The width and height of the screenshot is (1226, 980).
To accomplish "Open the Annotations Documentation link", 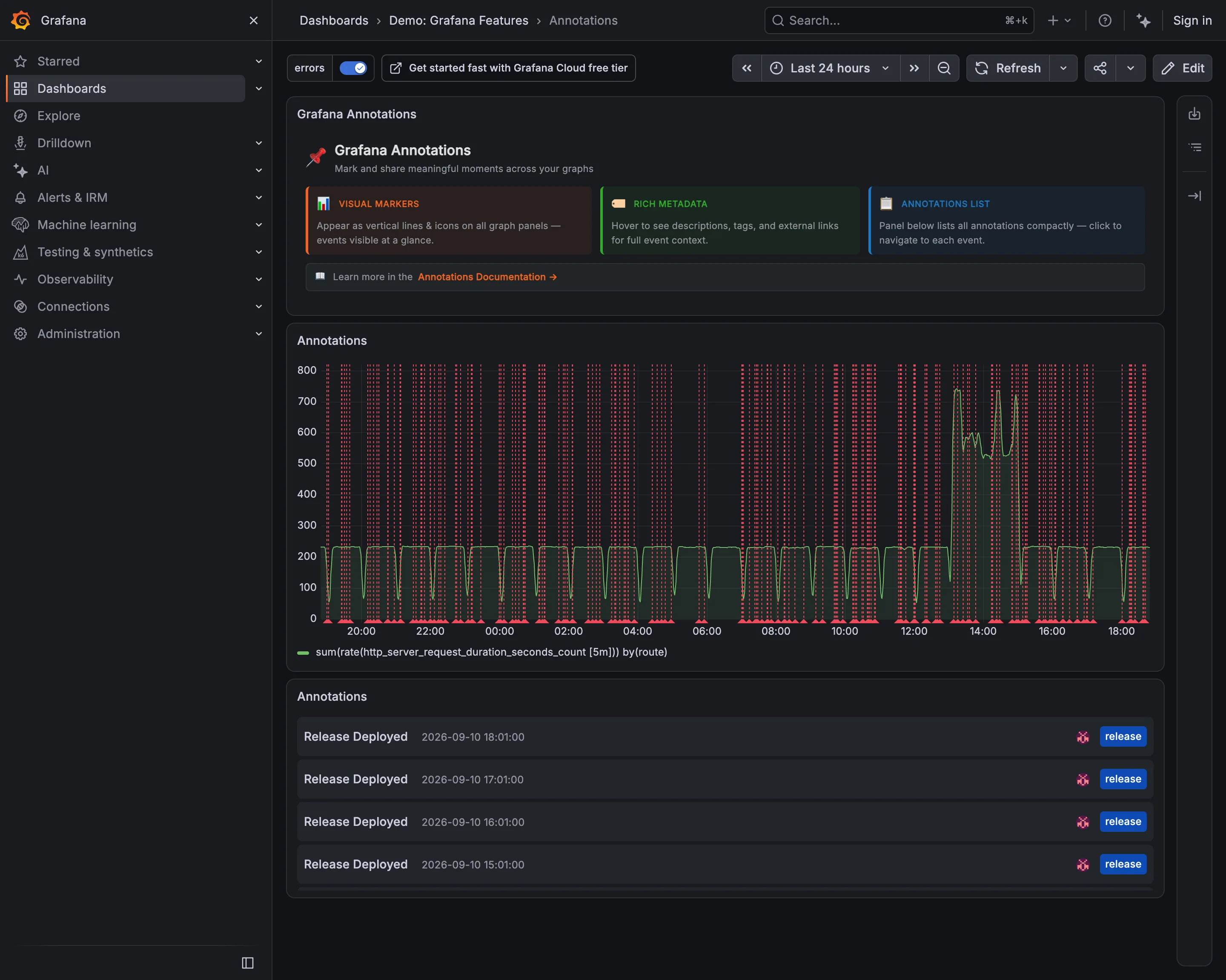I will pyautogui.click(x=487, y=277).
